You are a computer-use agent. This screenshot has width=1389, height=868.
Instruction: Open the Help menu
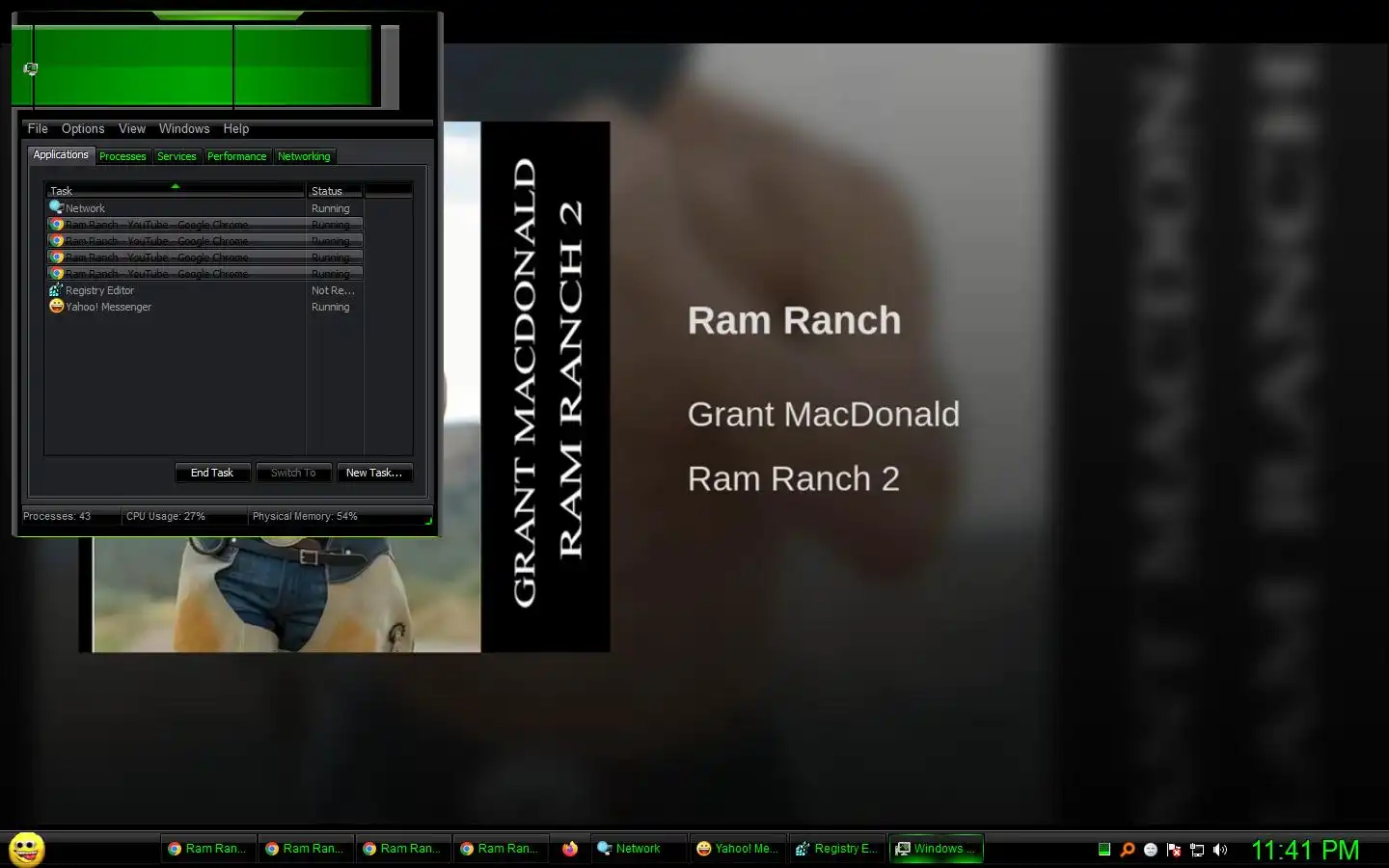(236, 128)
